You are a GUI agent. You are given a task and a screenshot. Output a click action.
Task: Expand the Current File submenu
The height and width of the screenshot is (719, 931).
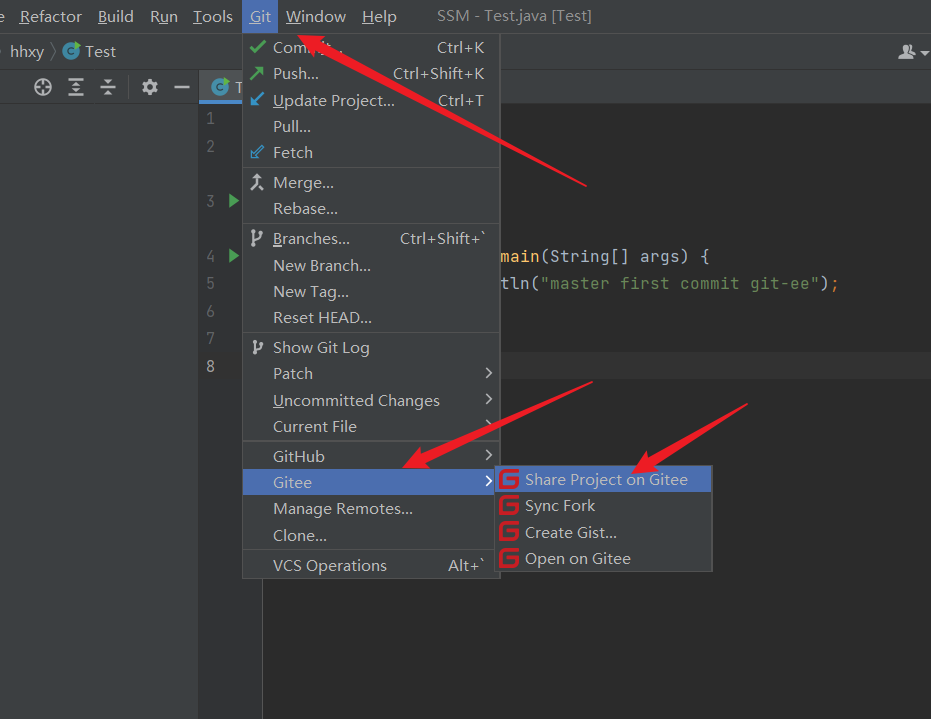(371, 426)
